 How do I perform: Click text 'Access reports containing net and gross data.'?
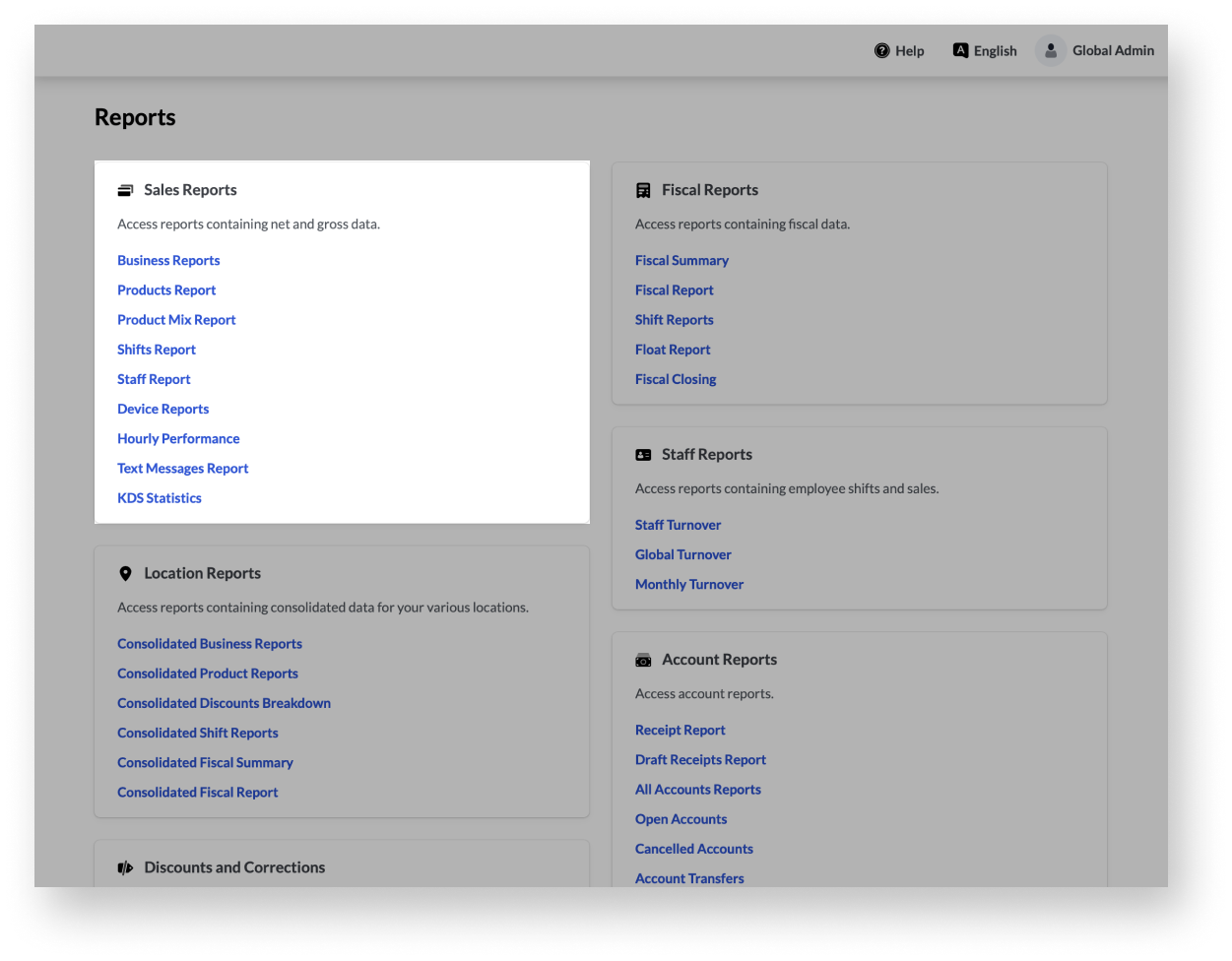[248, 224]
